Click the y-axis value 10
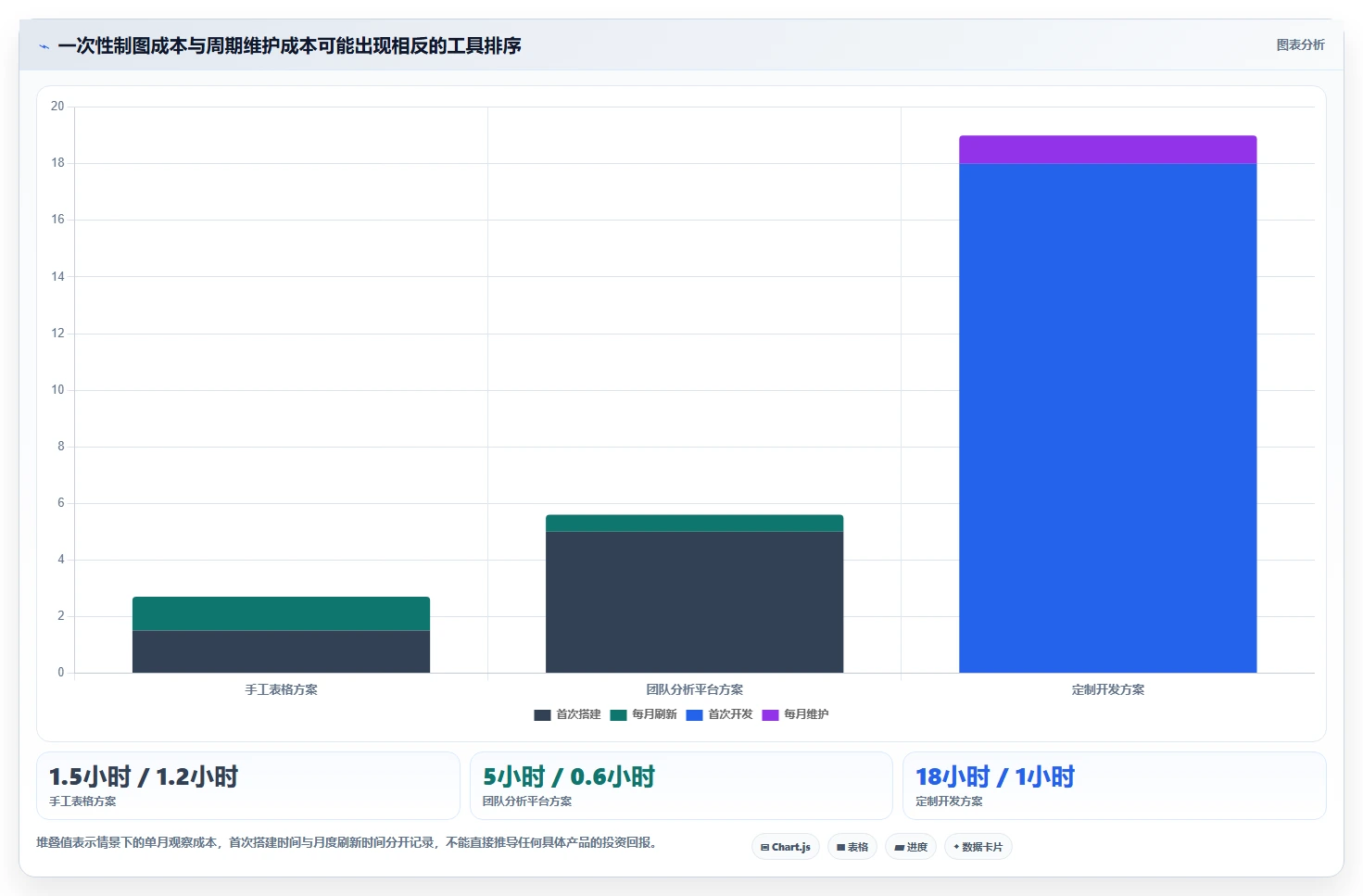Screen dimensions: 1363x896 click(x=57, y=390)
